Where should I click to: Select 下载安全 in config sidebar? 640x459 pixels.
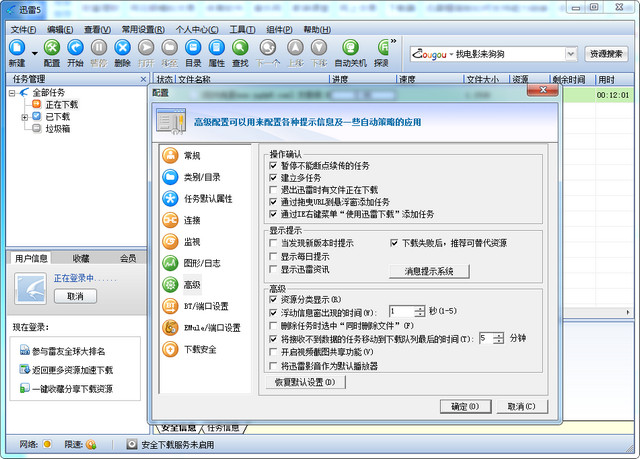(189, 349)
